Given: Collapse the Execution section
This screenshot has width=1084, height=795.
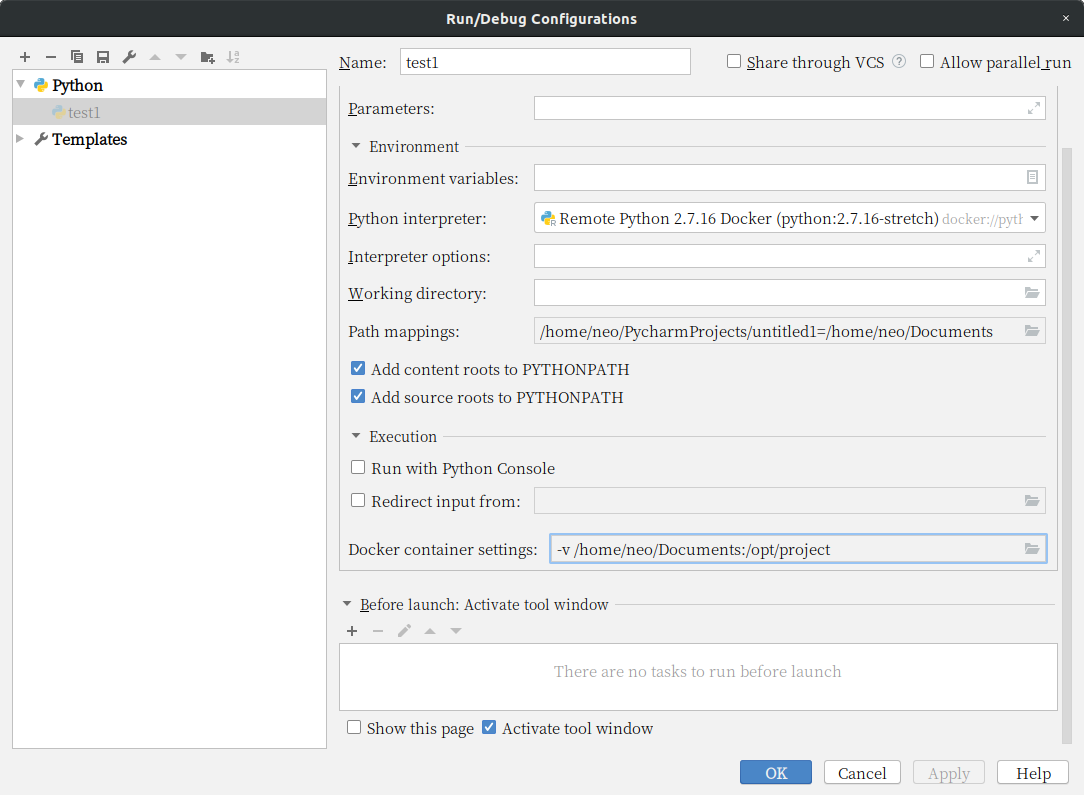Looking at the screenshot, I should point(356,436).
